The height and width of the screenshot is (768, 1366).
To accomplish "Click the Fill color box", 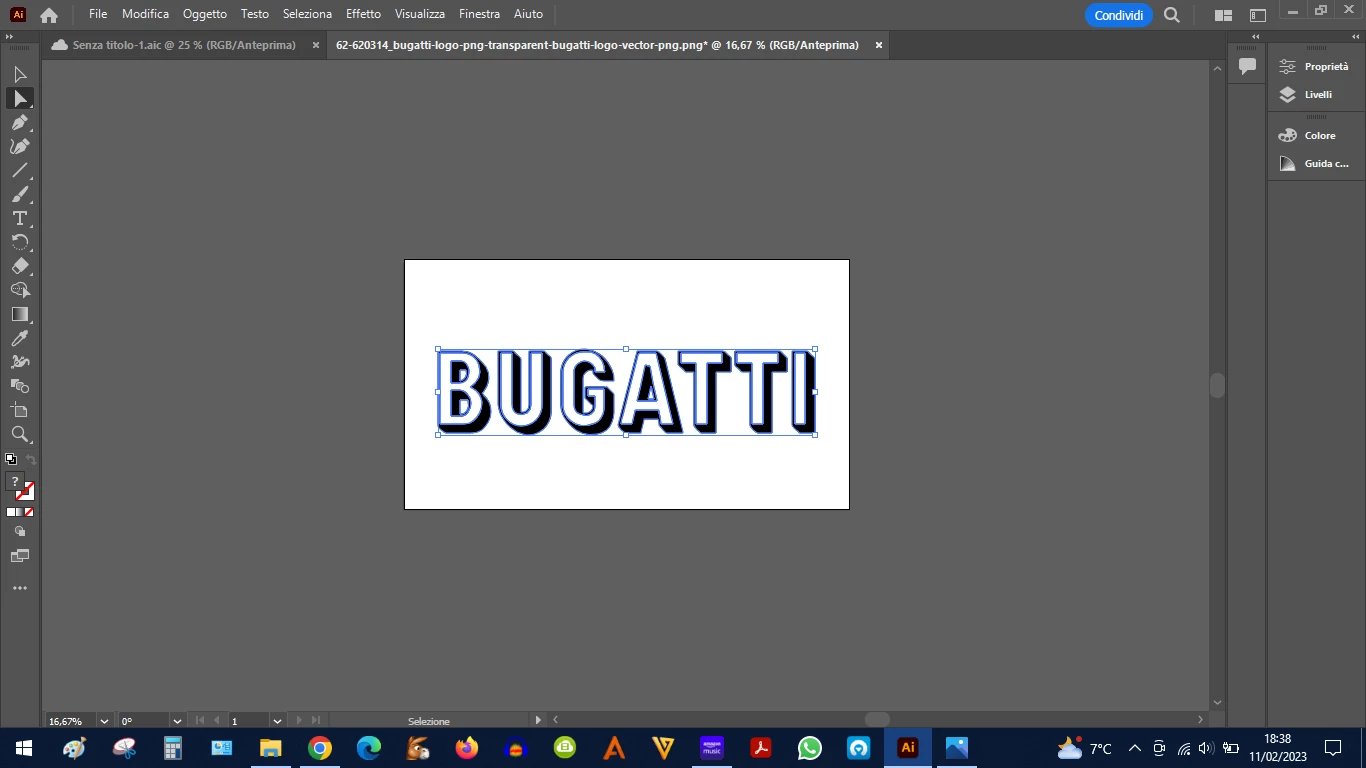I will click(x=15, y=482).
